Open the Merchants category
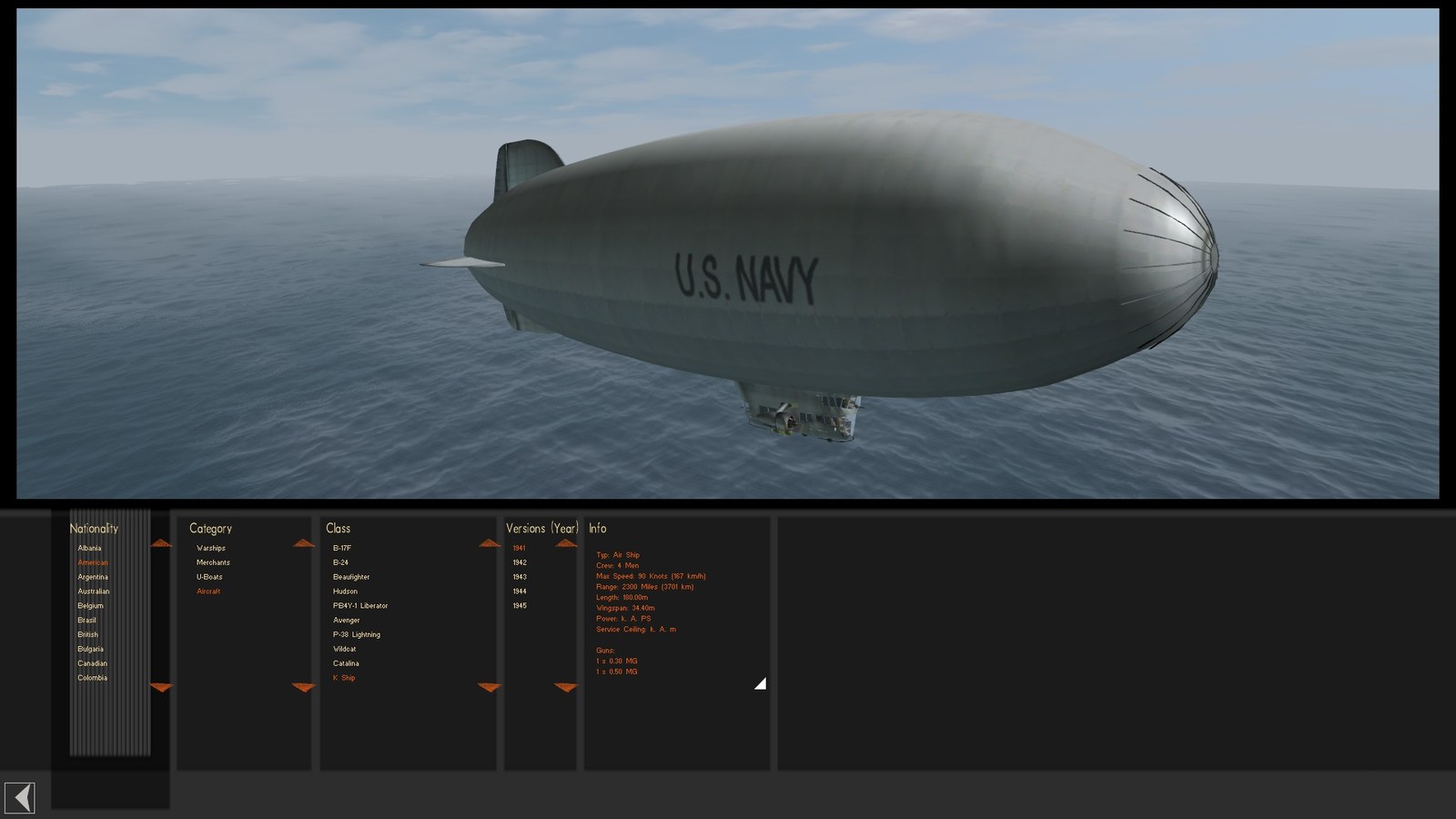 (x=213, y=562)
